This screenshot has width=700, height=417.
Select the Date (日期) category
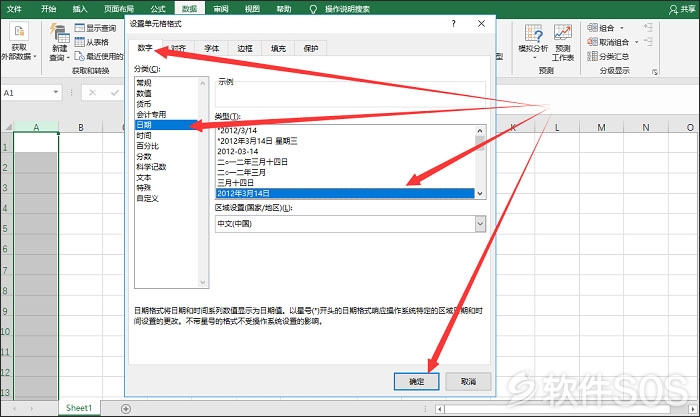click(166, 125)
